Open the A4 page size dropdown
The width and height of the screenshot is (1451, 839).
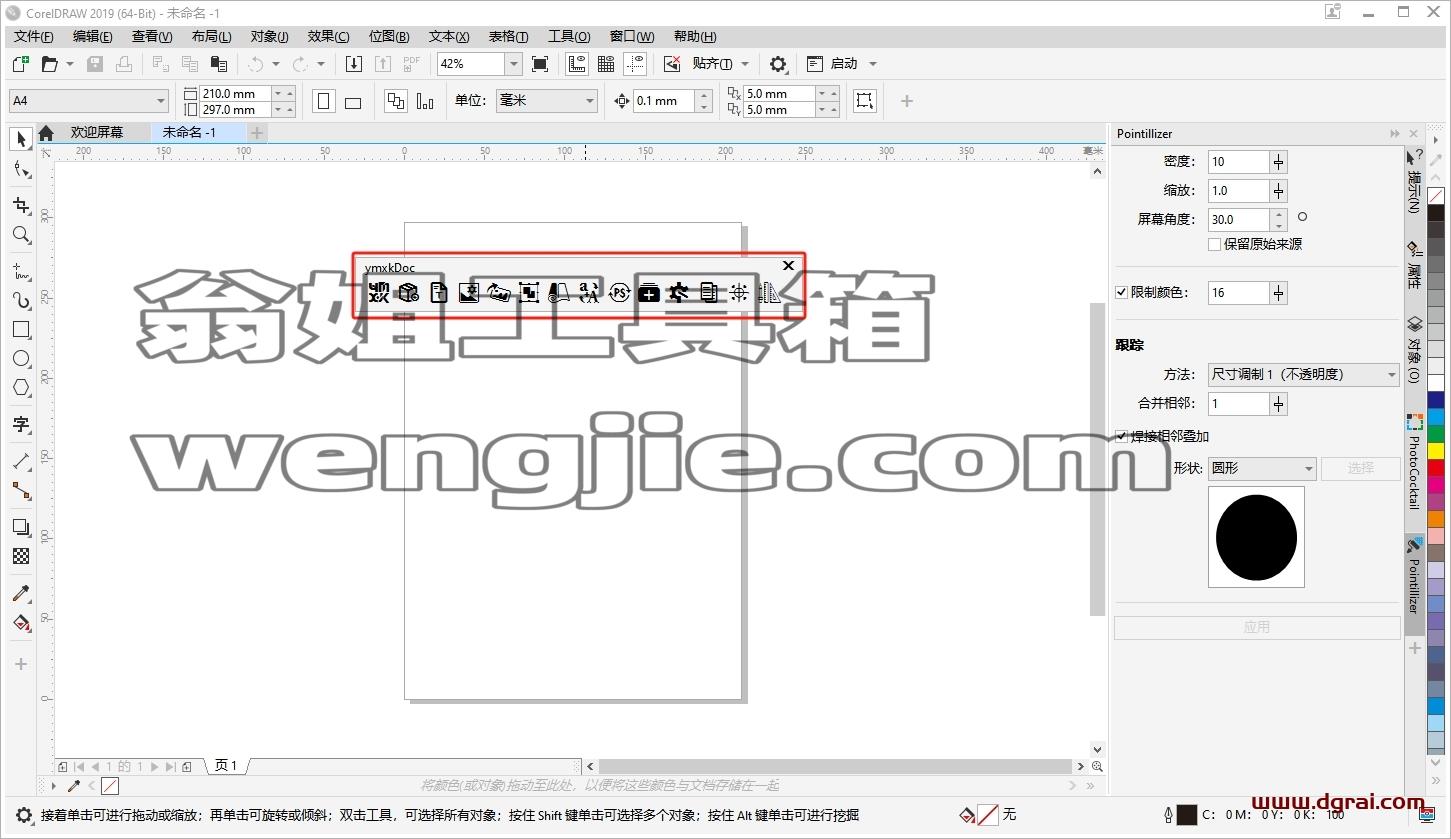point(161,101)
